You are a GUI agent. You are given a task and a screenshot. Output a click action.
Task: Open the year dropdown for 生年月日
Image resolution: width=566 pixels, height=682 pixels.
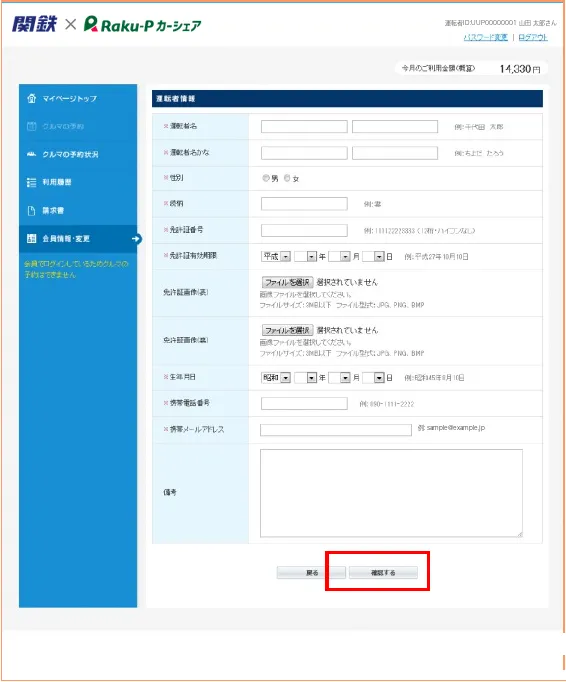305,378
